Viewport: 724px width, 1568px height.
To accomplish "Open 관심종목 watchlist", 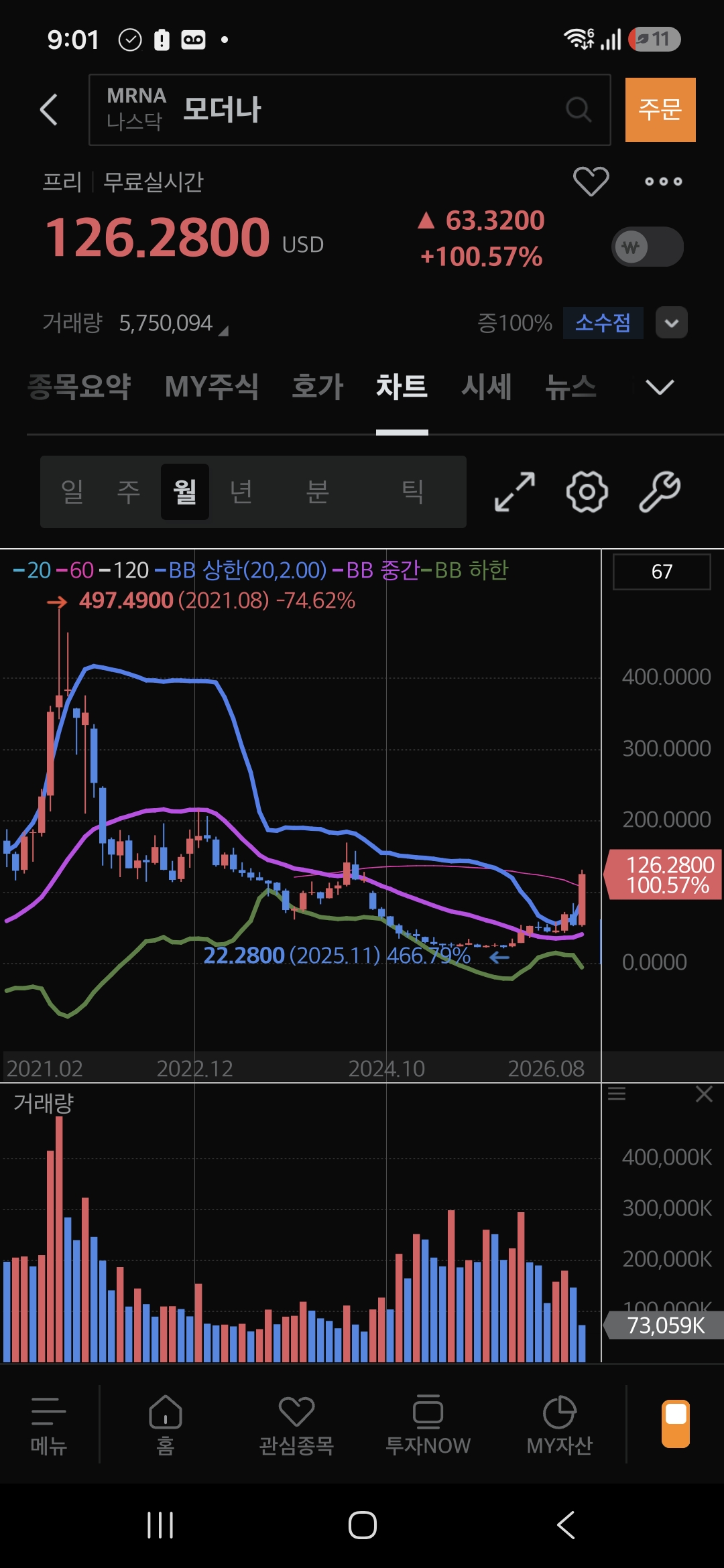I will [x=296, y=1425].
